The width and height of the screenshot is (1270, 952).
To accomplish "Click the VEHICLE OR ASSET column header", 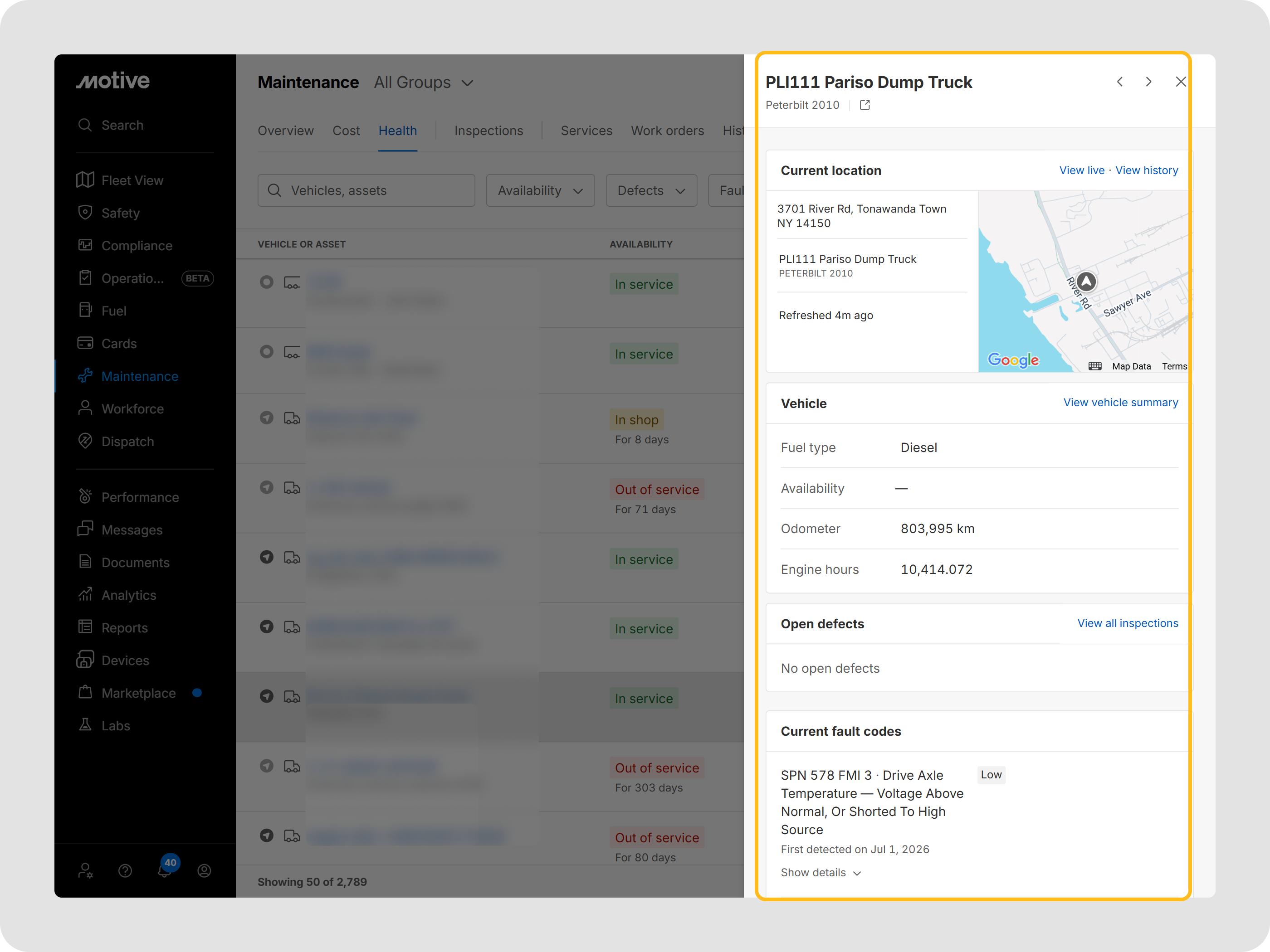I will (302, 244).
